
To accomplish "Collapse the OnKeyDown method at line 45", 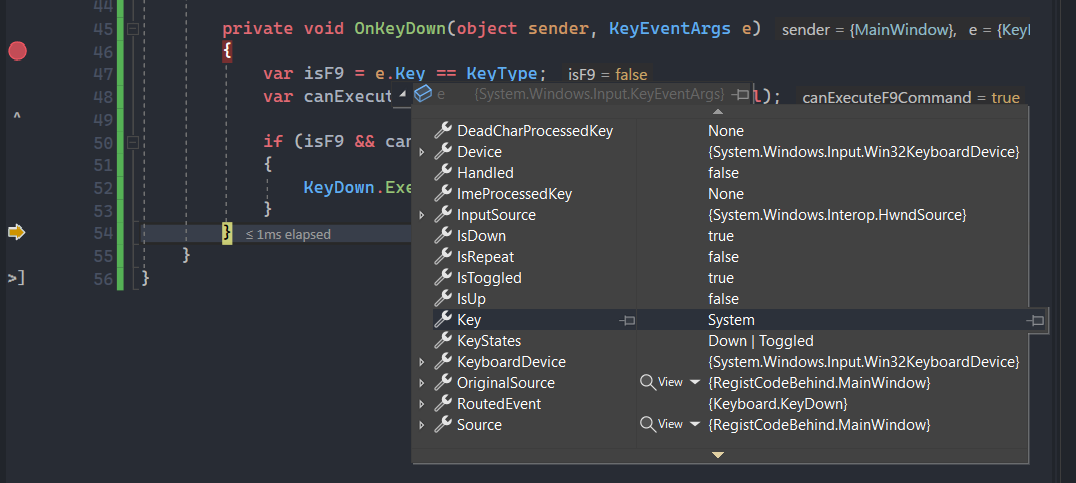I will tap(132, 29).
